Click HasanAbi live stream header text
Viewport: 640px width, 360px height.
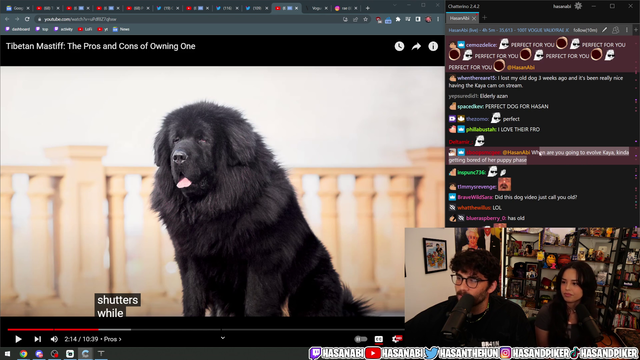(x=508, y=30)
